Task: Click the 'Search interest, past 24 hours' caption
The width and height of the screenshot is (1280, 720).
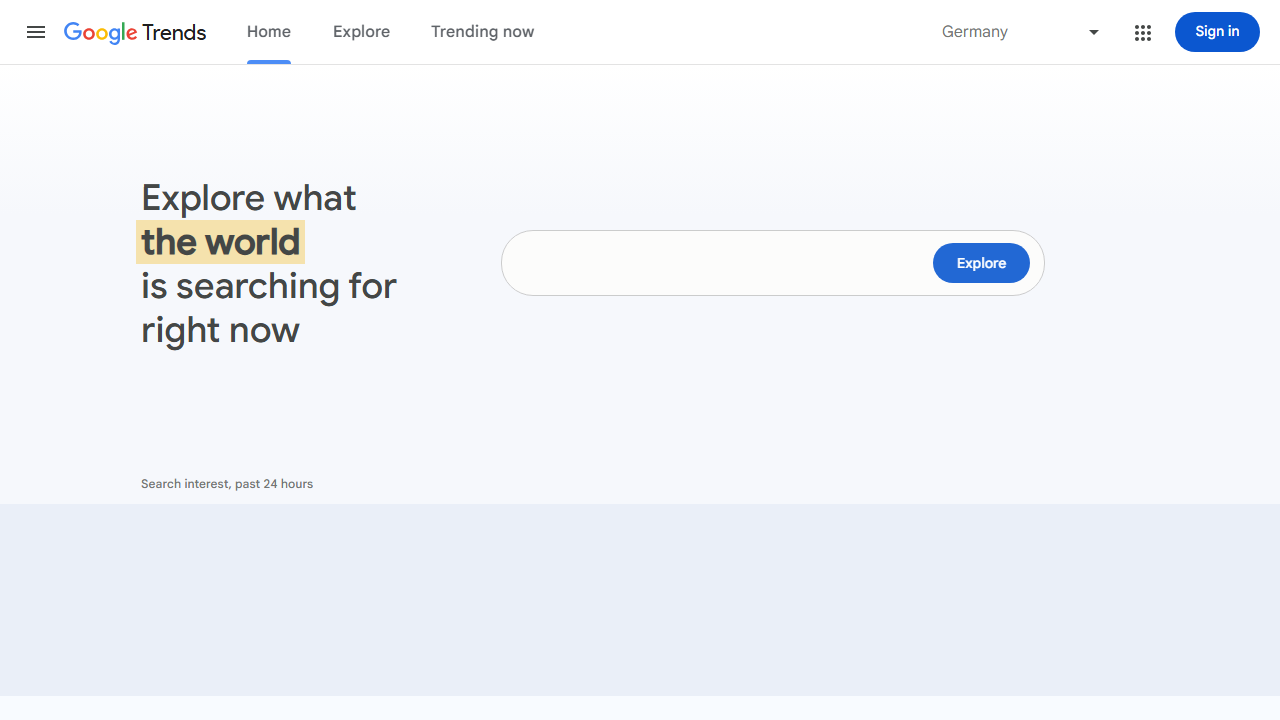Action: click(227, 483)
